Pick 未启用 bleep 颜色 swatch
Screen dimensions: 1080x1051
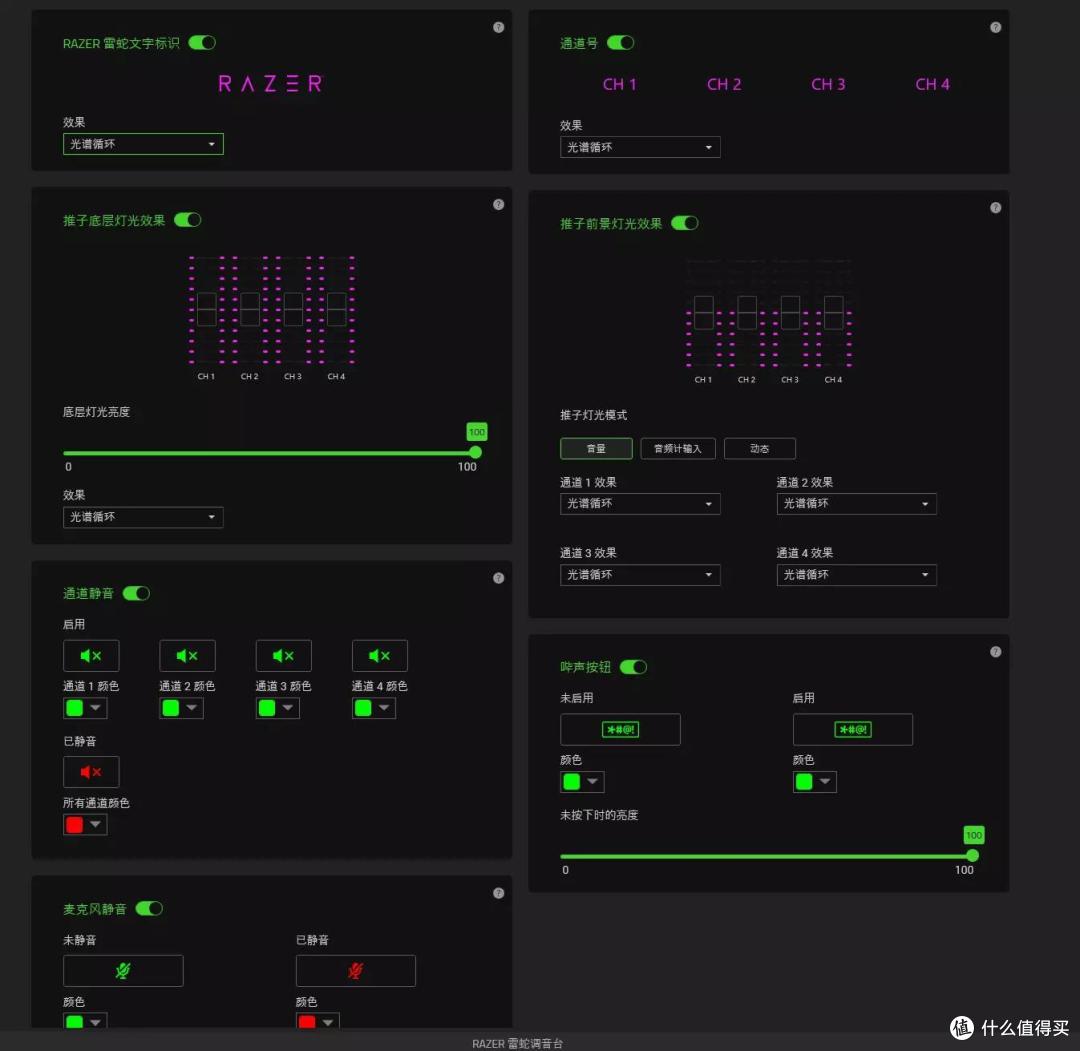pos(572,782)
